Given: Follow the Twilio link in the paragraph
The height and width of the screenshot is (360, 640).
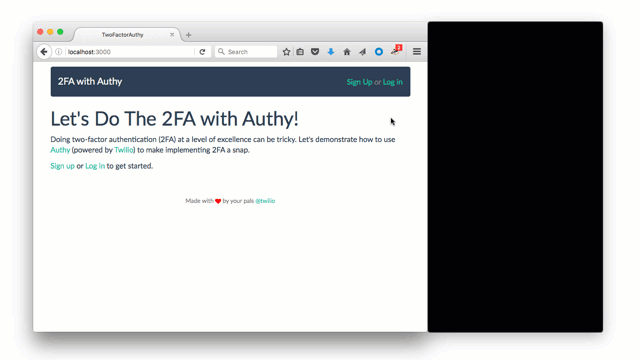Looking at the screenshot, I should pos(124,150).
